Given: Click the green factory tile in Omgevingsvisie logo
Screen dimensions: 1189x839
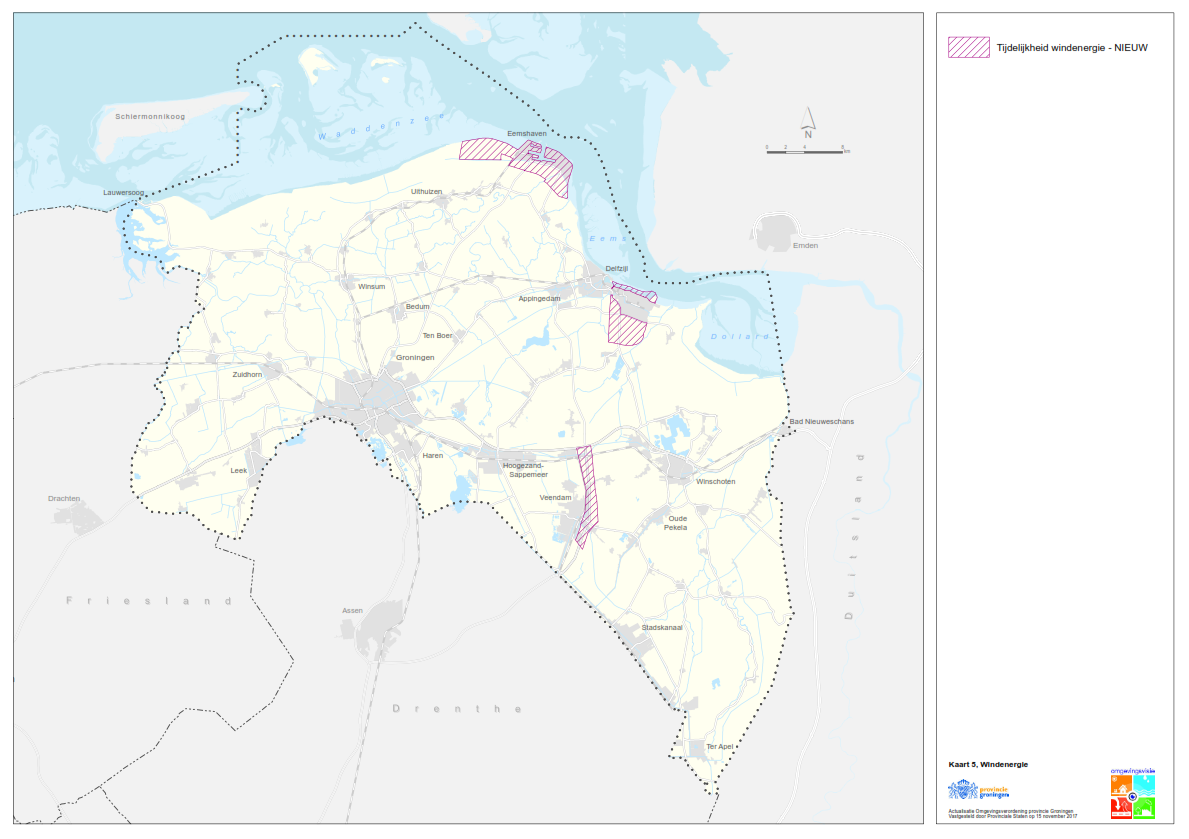Looking at the screenshot, I should pos(1145,807).
